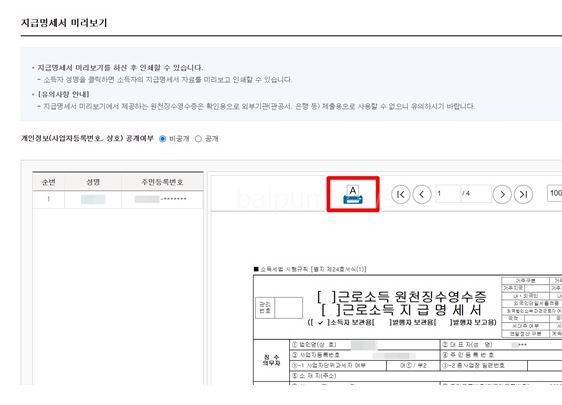Click the 관리번호 box in the form
The image size is (562, 405).
[x=279, y=308]
